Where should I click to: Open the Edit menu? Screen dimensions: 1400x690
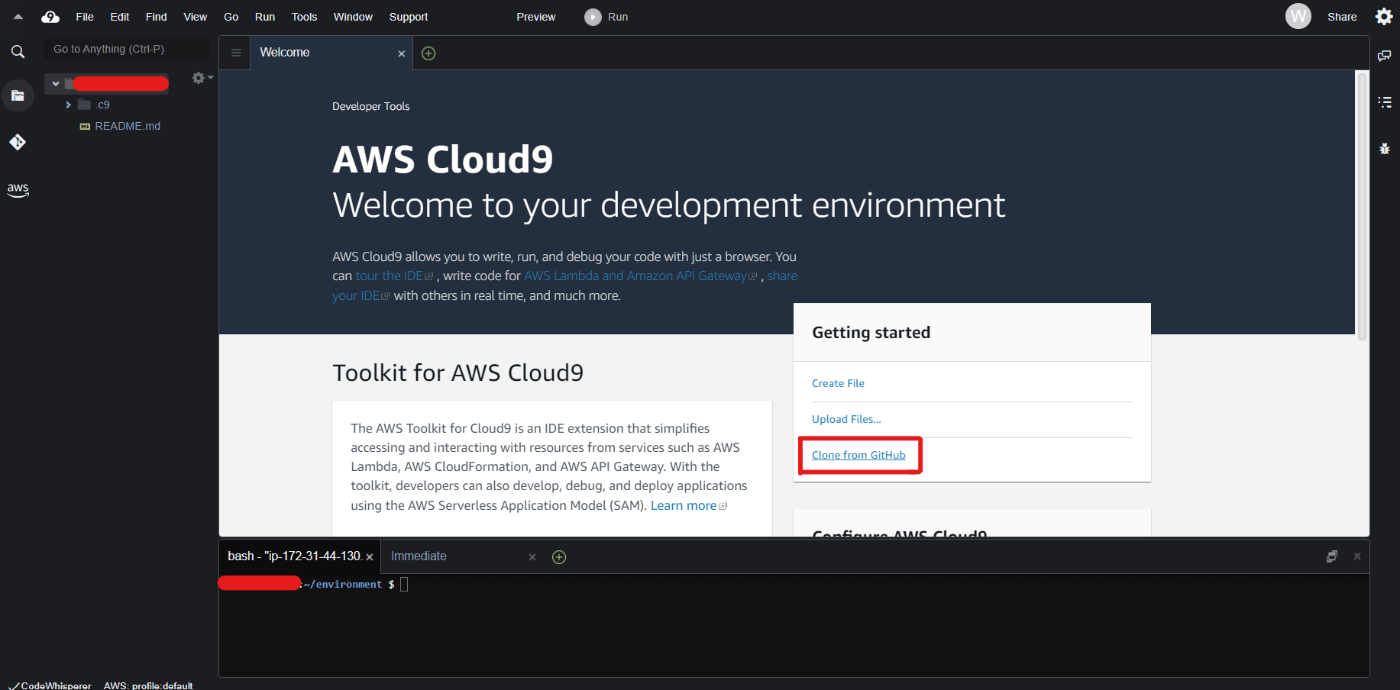(x=120, y=17)
